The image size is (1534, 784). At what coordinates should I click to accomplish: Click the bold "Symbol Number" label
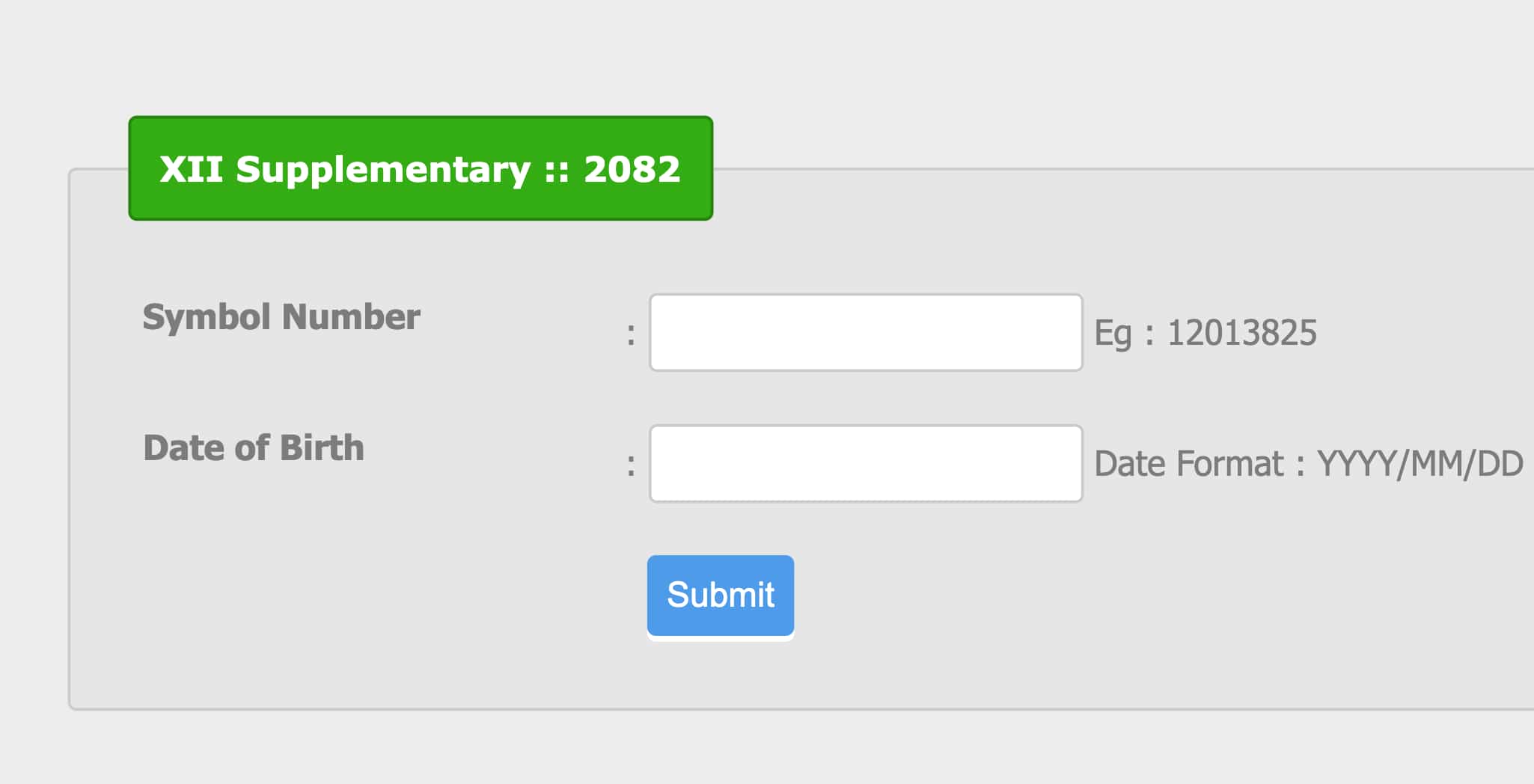281,317
